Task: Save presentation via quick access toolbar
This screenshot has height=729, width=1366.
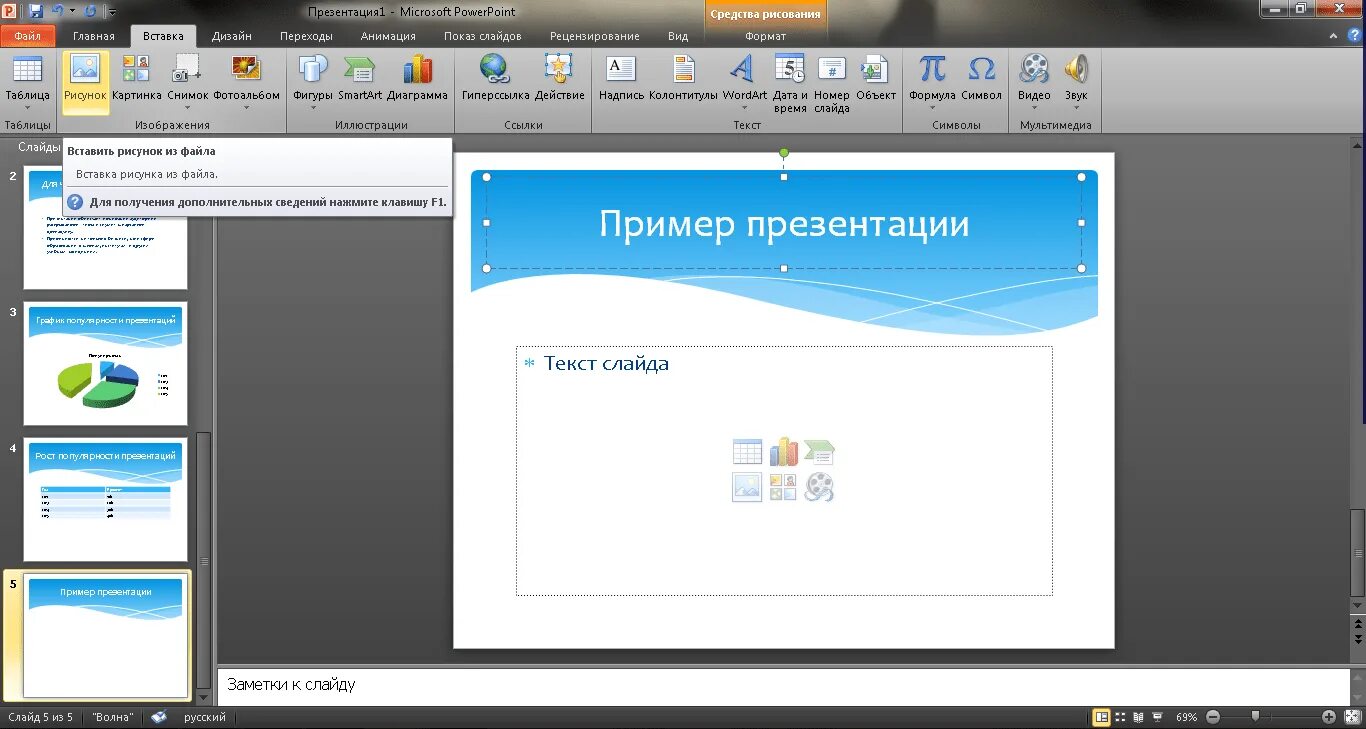Action: pyautogui.click(x=36, y=11)
